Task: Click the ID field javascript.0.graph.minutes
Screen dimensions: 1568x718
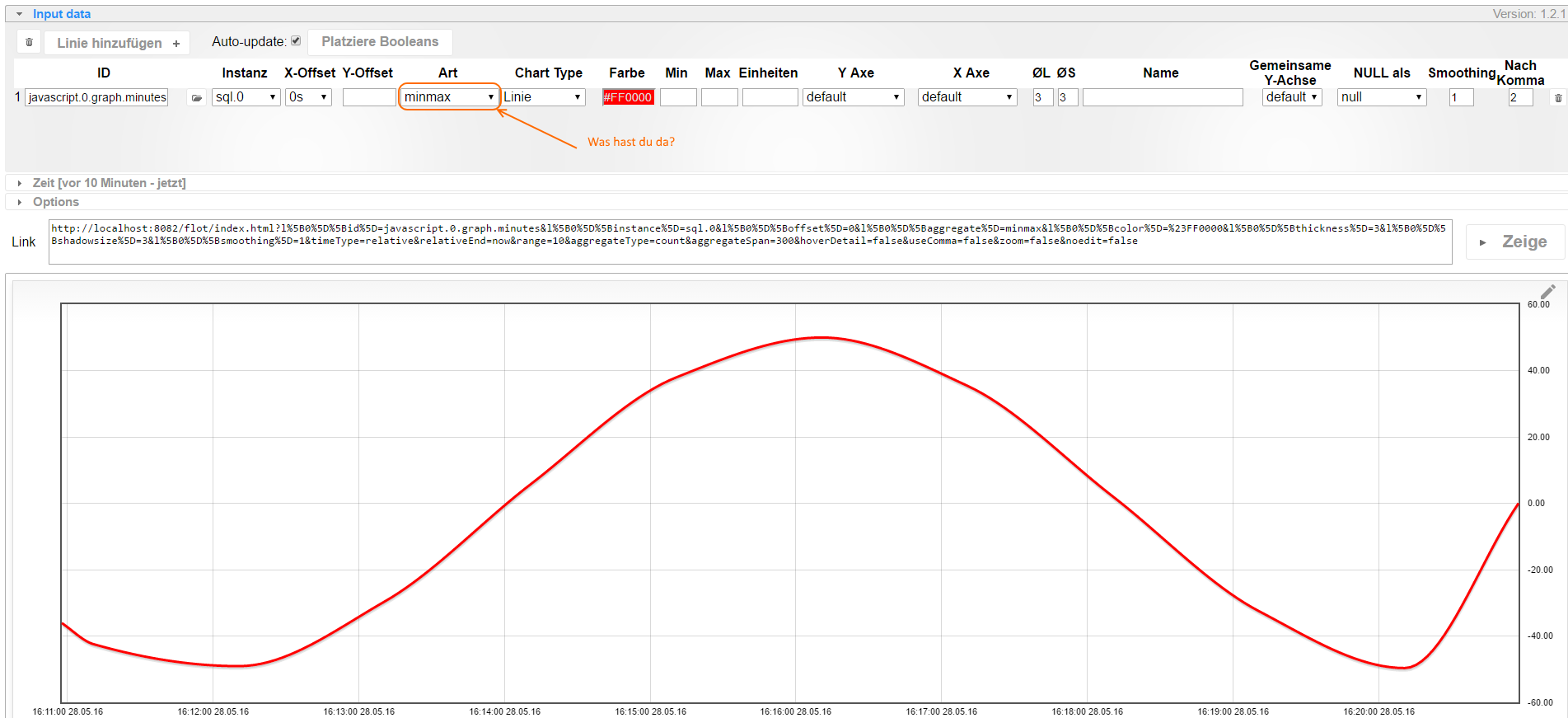Action: 96,97
